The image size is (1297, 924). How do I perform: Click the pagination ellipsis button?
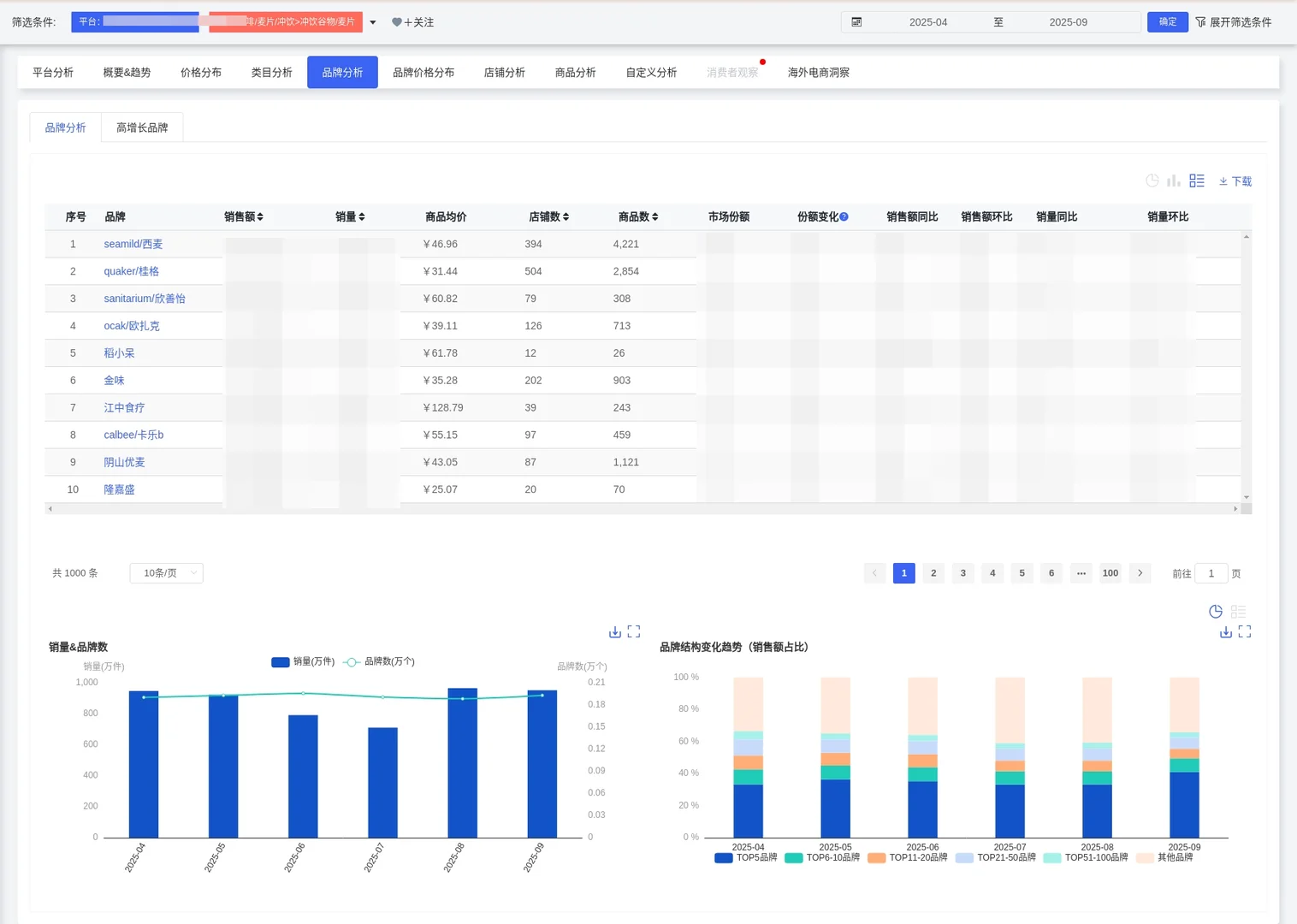coord(1081,573)
